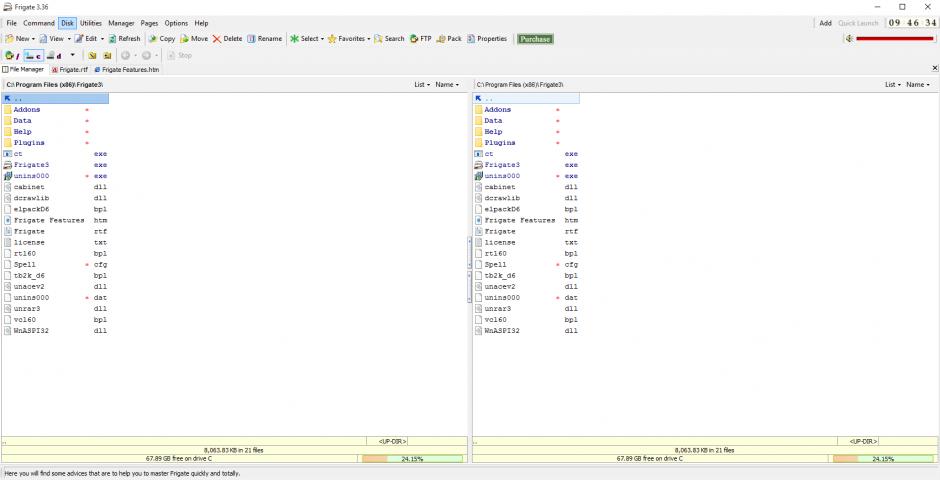Open the right panel List dropdown
Viewport: 940px width, 480px height.
coord(893,84)
